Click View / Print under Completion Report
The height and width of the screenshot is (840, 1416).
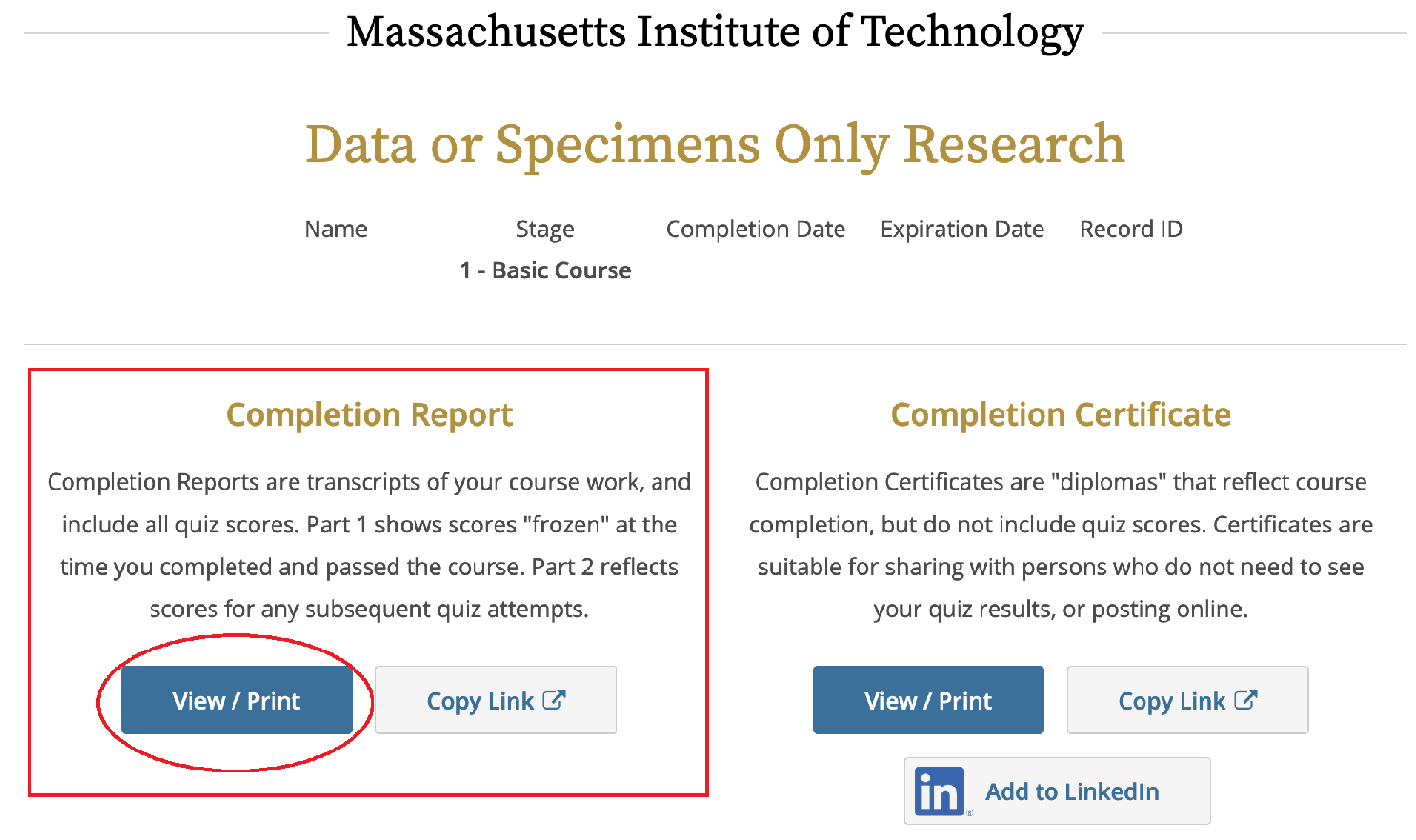point(236,700)
